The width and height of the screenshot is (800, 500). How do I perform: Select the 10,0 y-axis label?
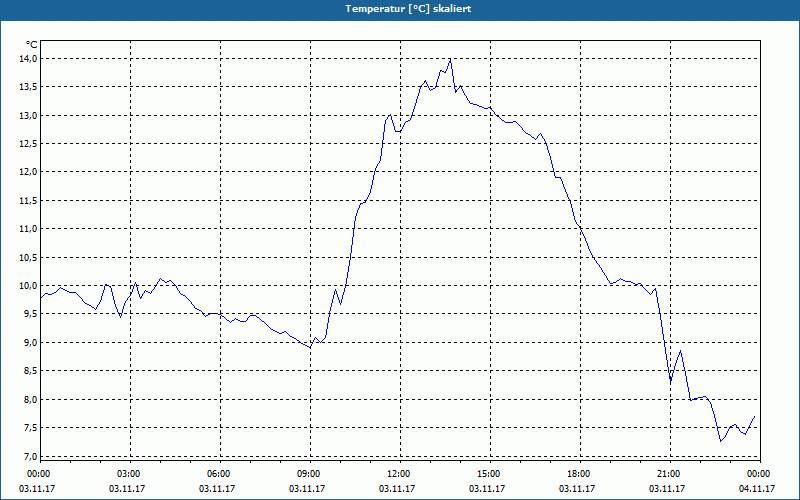pyautogui.click(x=29, y=285)
